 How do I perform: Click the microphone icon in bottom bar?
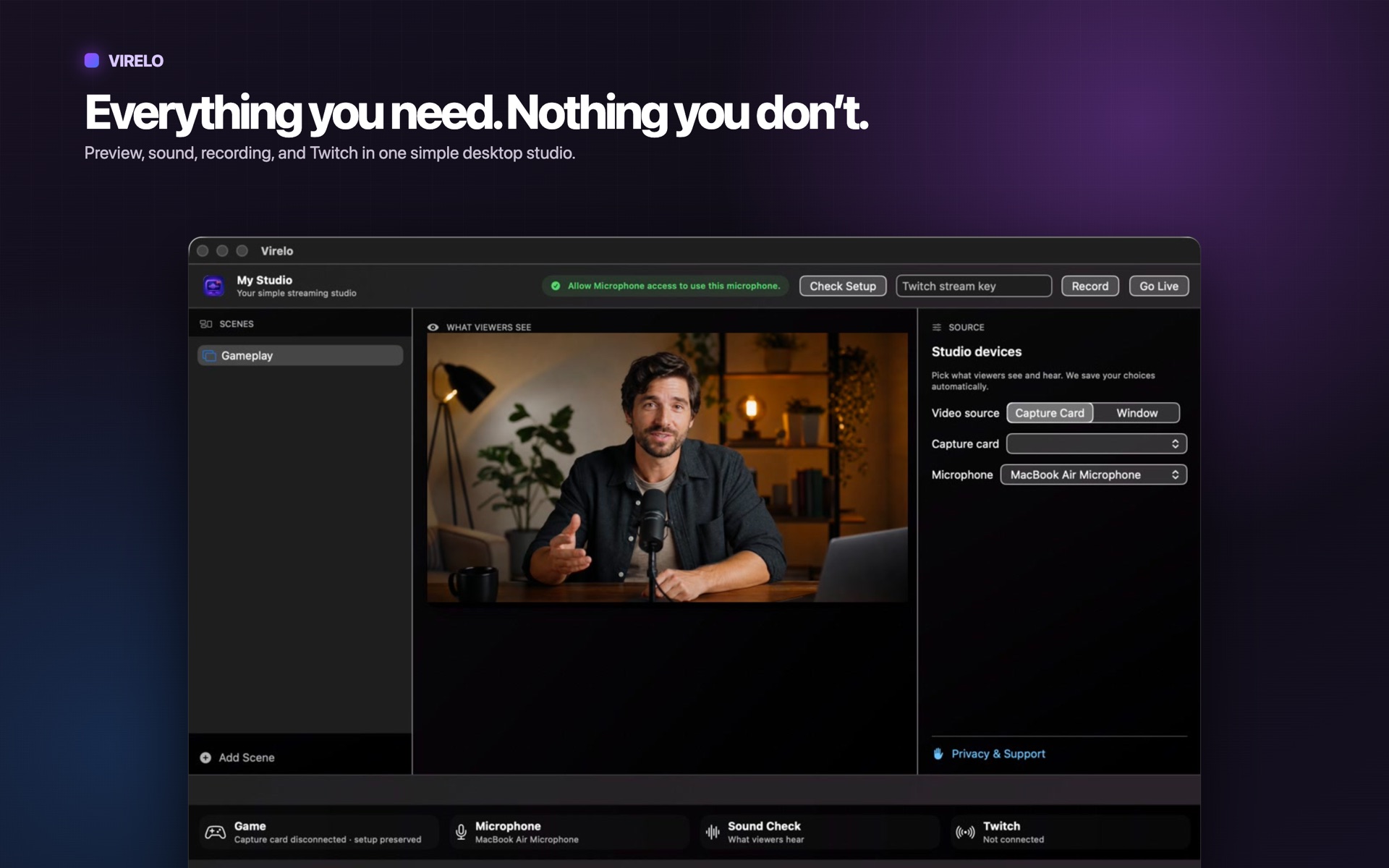pyautogui.click(x=461, y=832)
